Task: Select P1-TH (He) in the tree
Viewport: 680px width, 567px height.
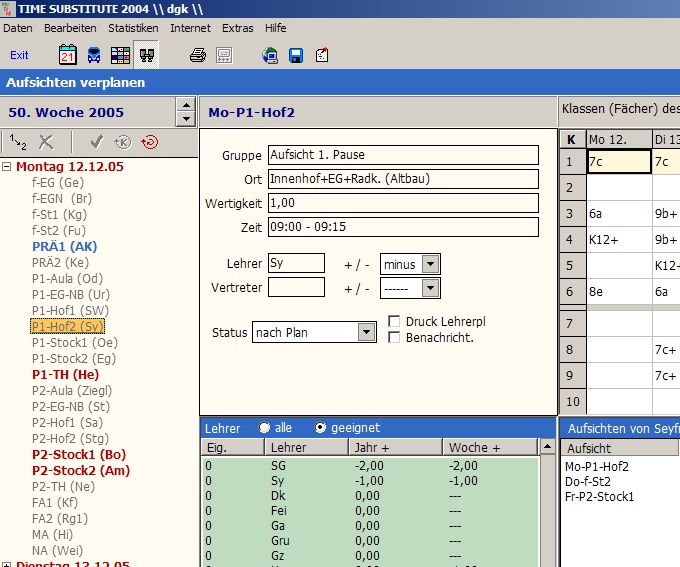Action: (64, 374)
